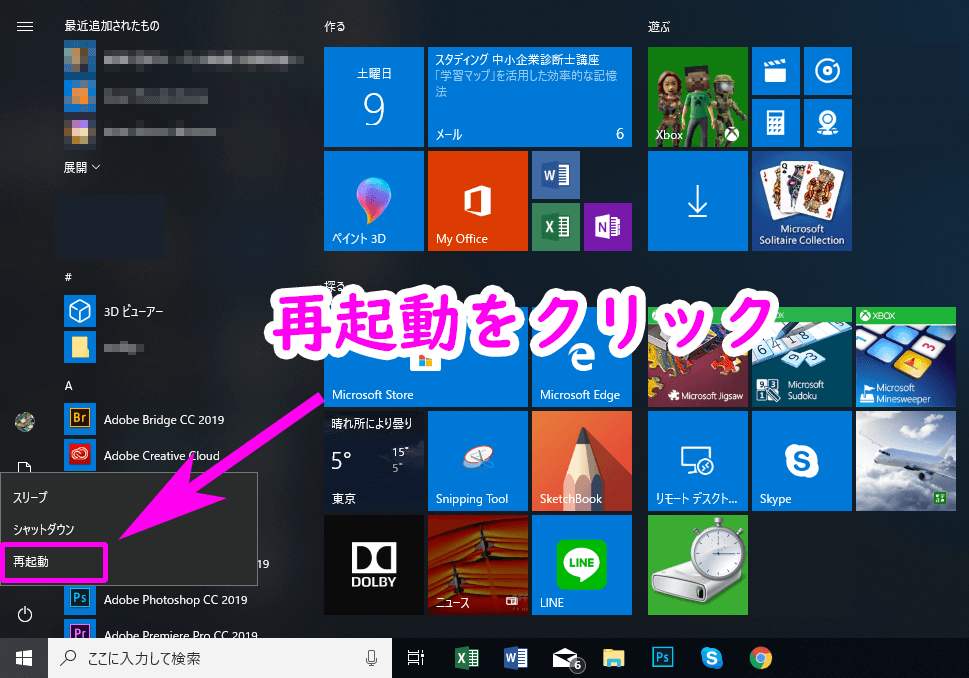Viewport: 969px width, 678px height.
Task: Open the ニュース tile
Action: [x=478, y=565]
